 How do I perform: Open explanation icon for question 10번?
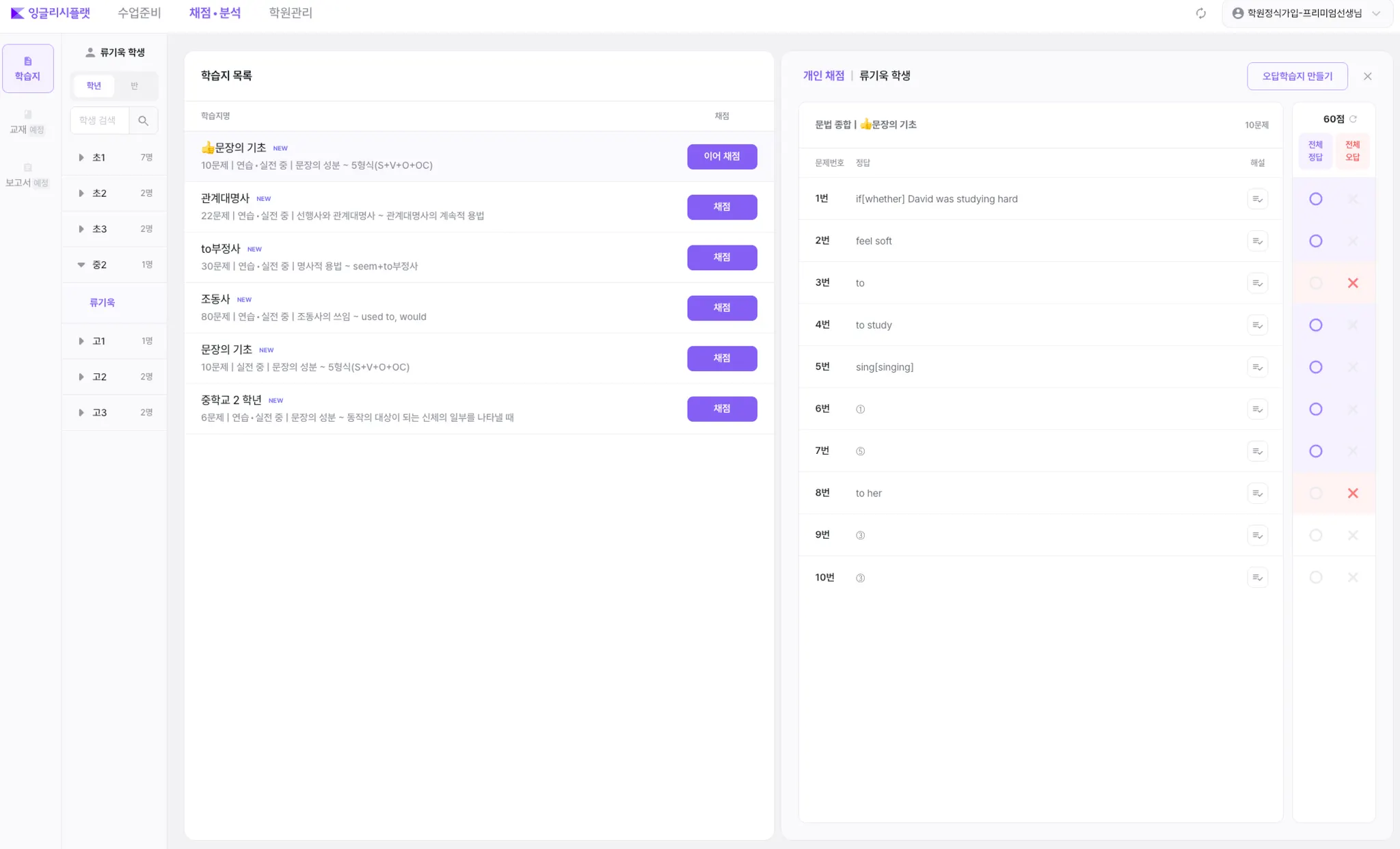coord(1256,578)
